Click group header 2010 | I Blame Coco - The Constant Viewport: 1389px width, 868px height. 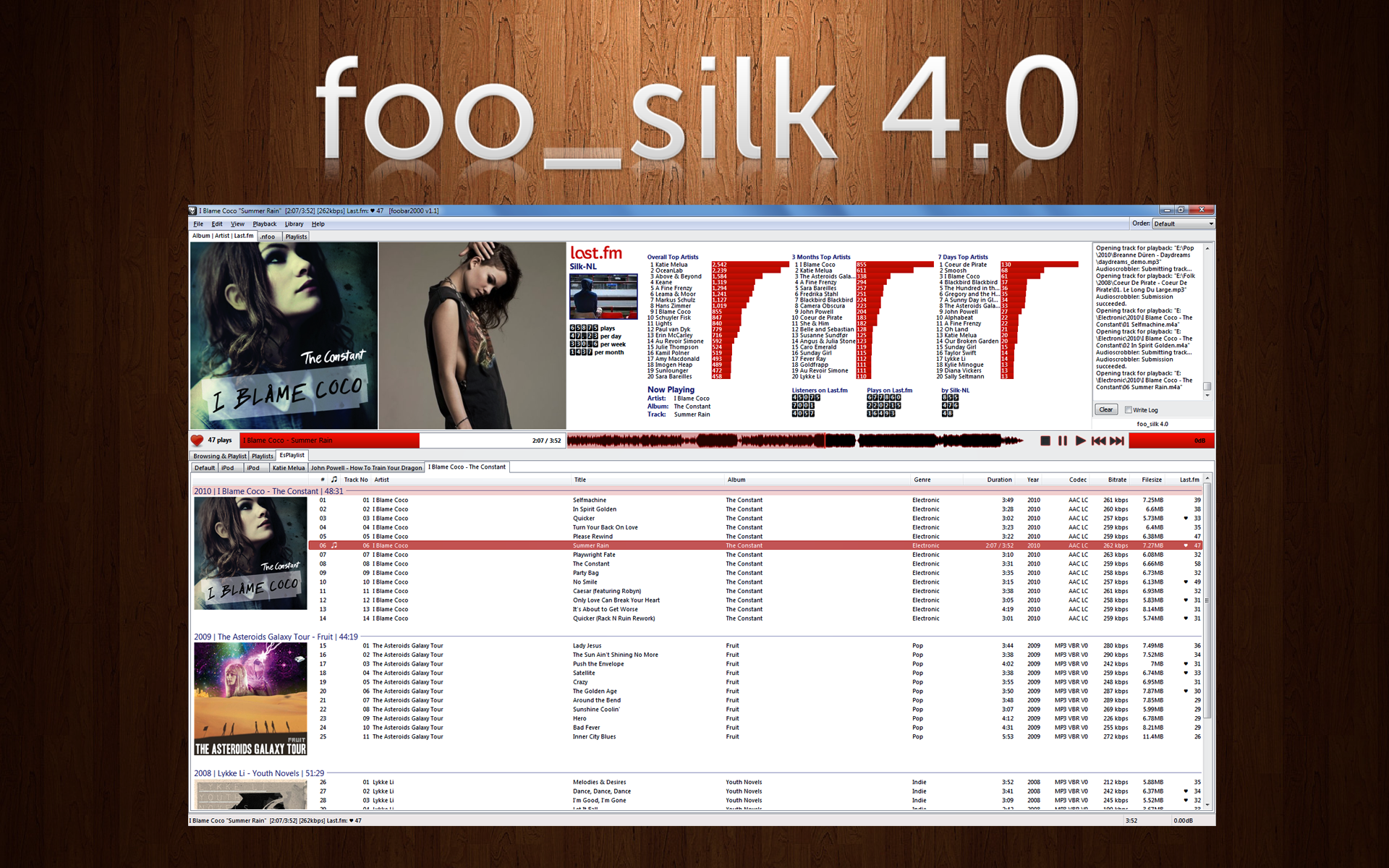tap(268, 491)
